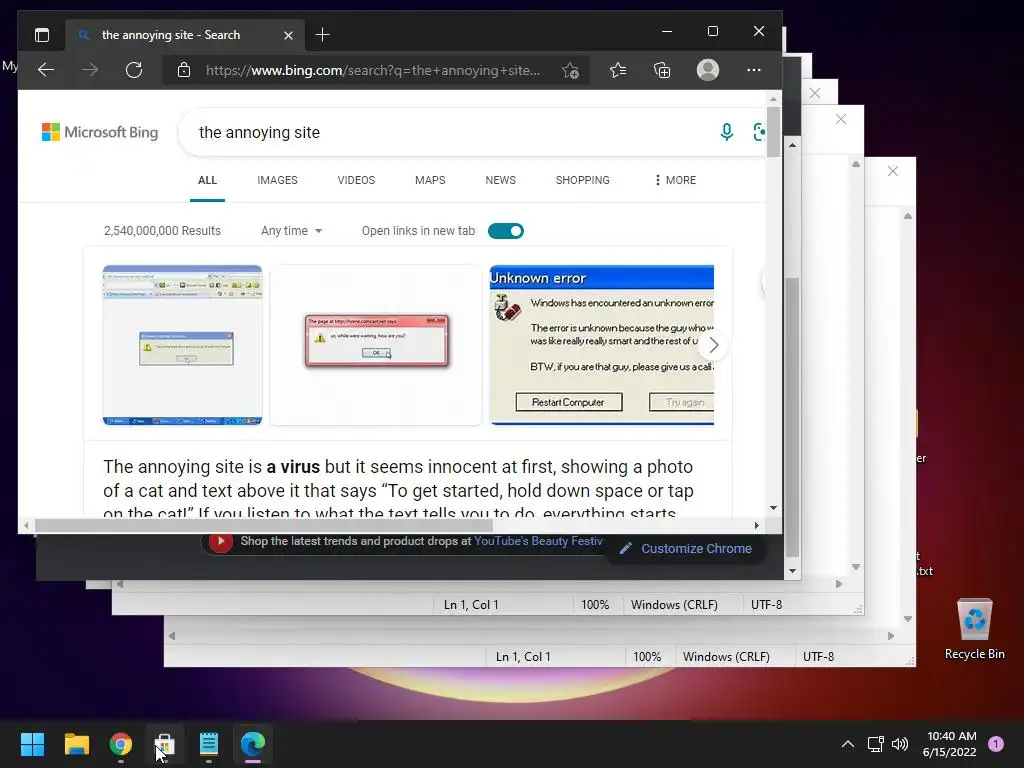
Task: Open the Recycle Bin desktop icon
Action: [974, 629]
